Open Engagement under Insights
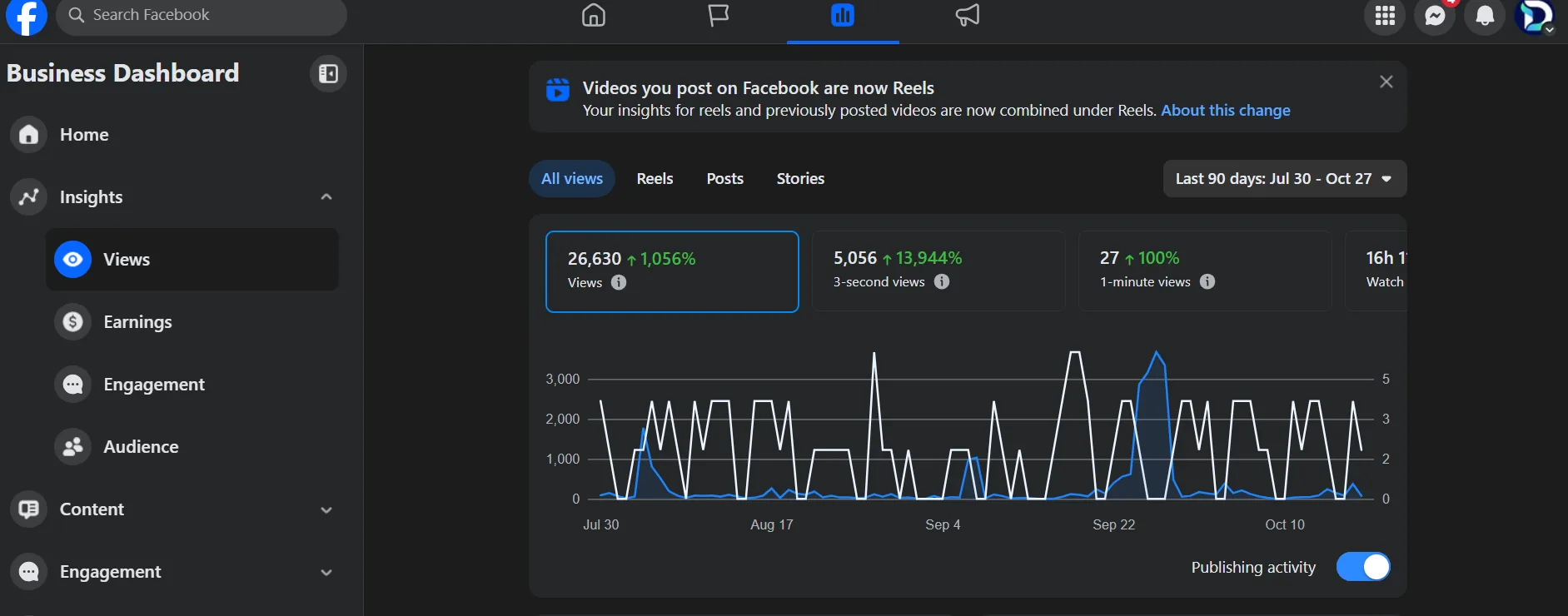The image size is (1568, 616). 192,385
